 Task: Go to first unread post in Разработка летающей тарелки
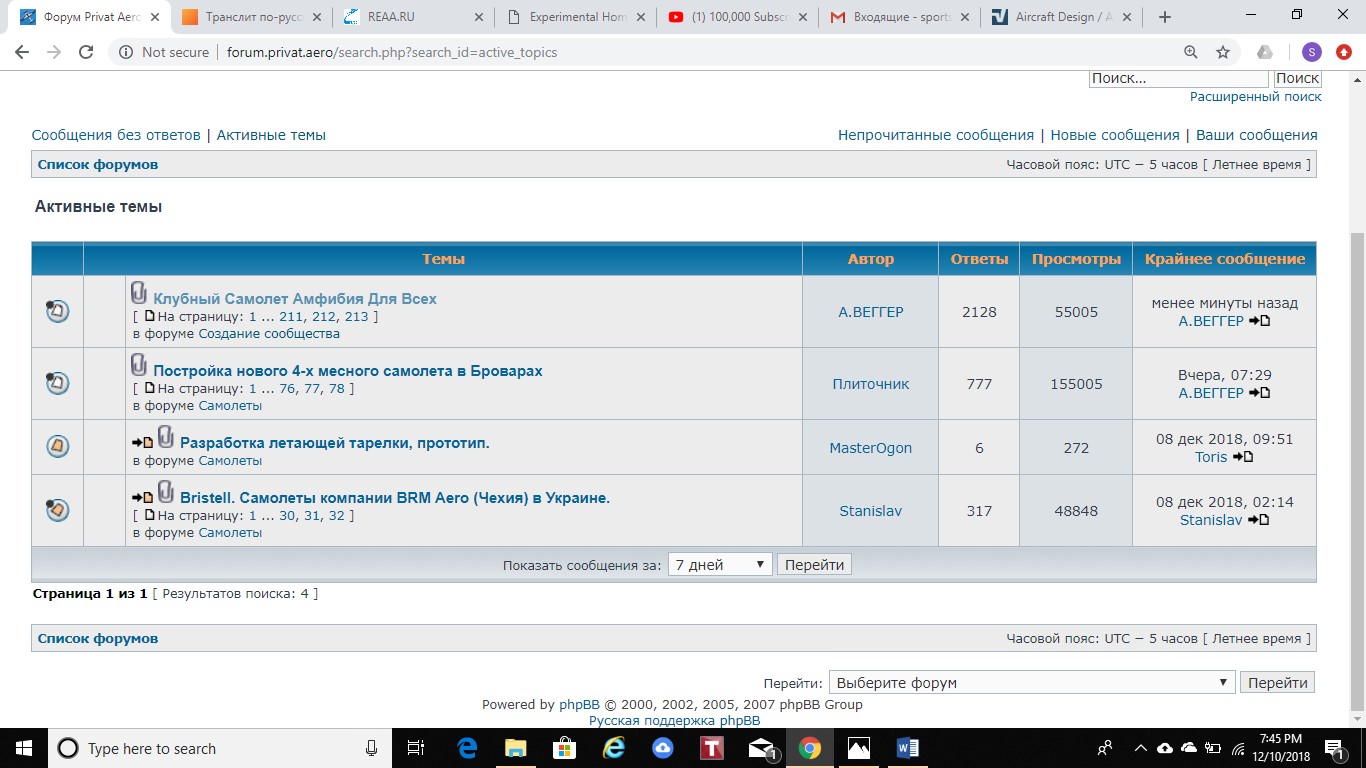142,442
